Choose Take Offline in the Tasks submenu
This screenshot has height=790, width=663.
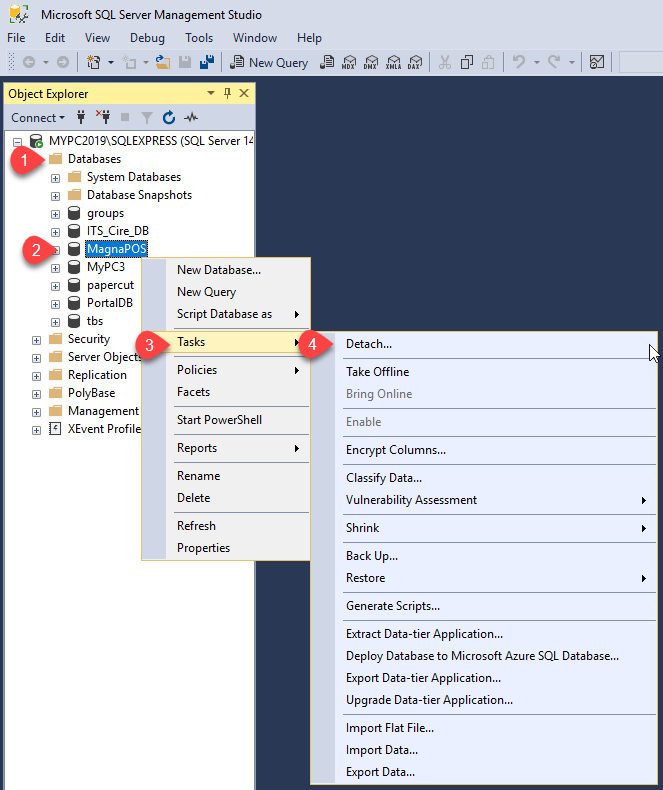coord(377,372)
